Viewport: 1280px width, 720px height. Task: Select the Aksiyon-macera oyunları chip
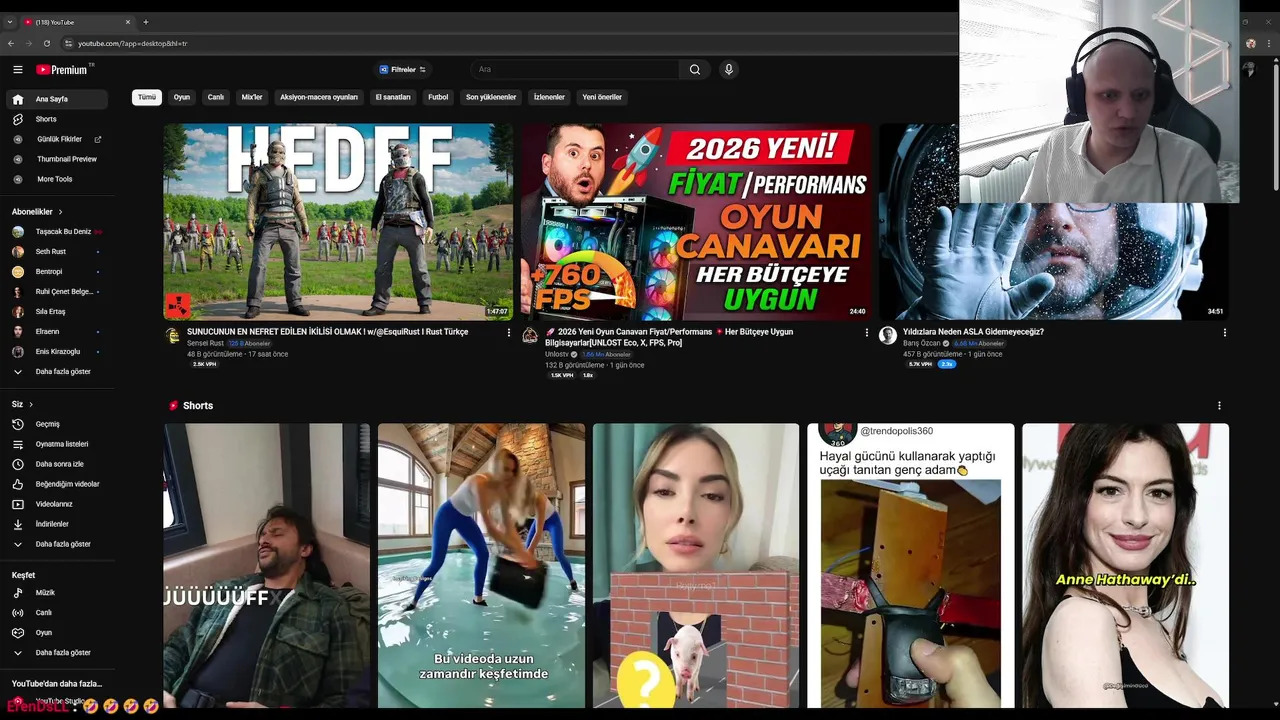click(x=319, y=97)
